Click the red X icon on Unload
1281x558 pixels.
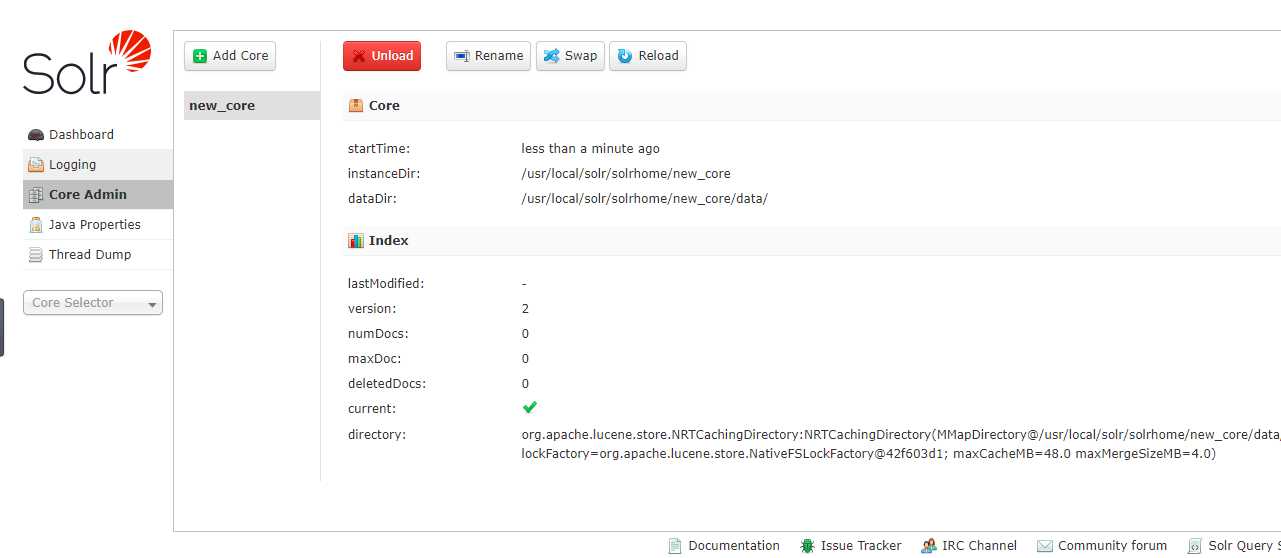click(359, 56)
